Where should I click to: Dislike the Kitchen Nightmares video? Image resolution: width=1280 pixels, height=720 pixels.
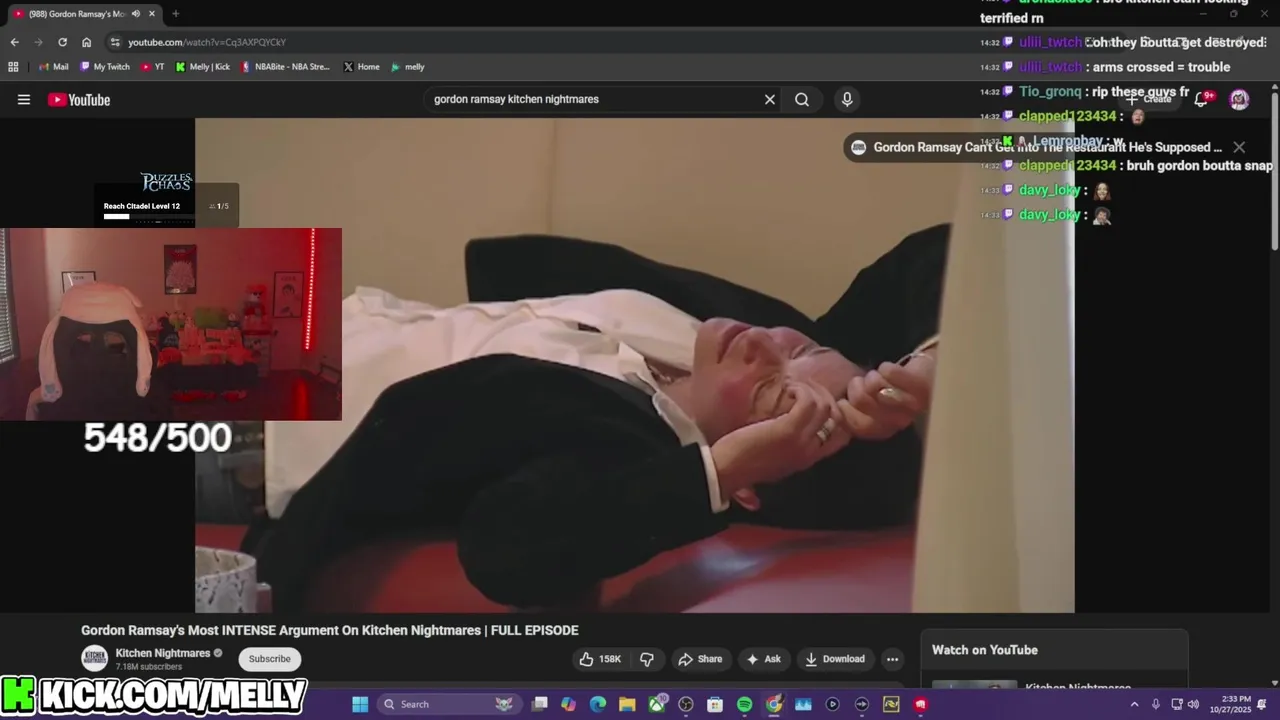(x=647, y=659)
